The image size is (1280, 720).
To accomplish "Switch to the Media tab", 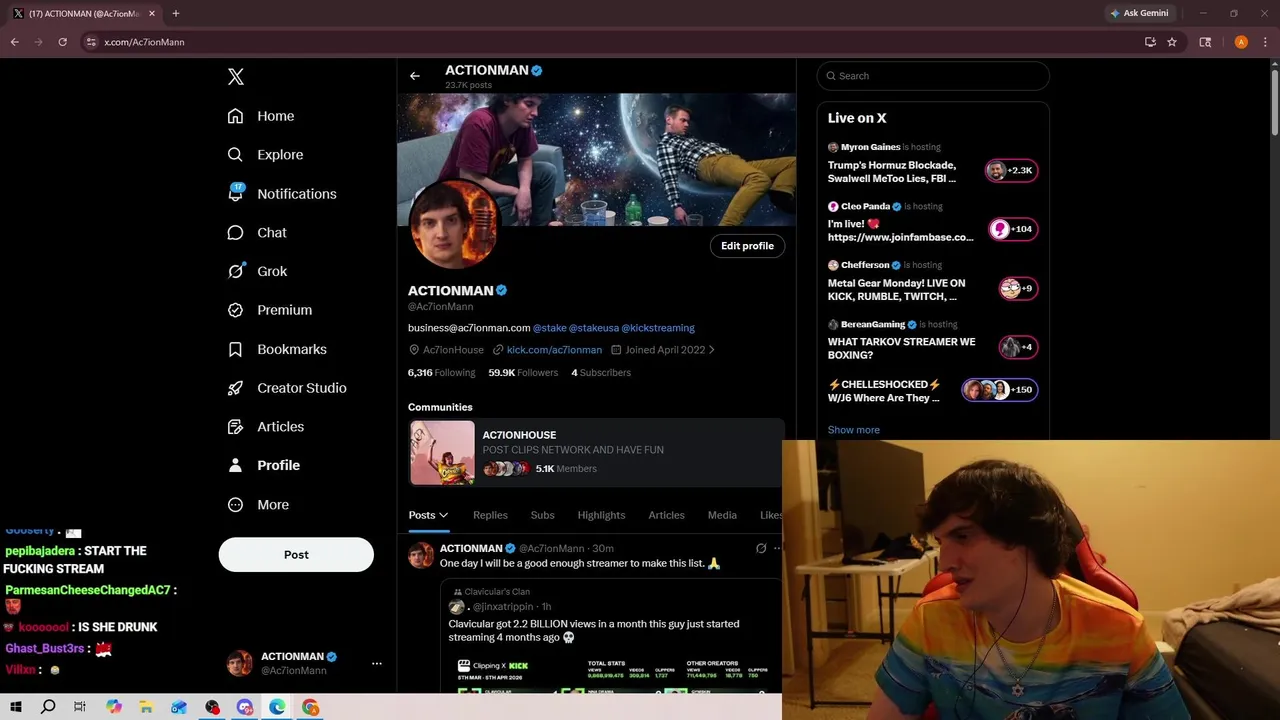I will pos(722,515).
